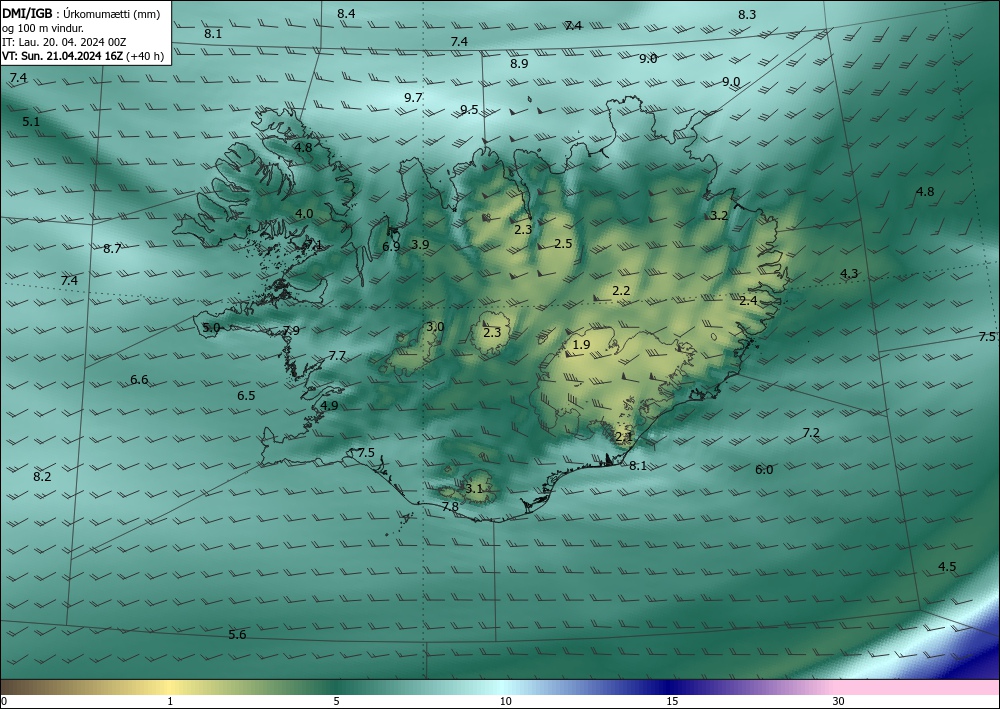
Task: Click the colorbar label 15
Action: click(672, 701)
